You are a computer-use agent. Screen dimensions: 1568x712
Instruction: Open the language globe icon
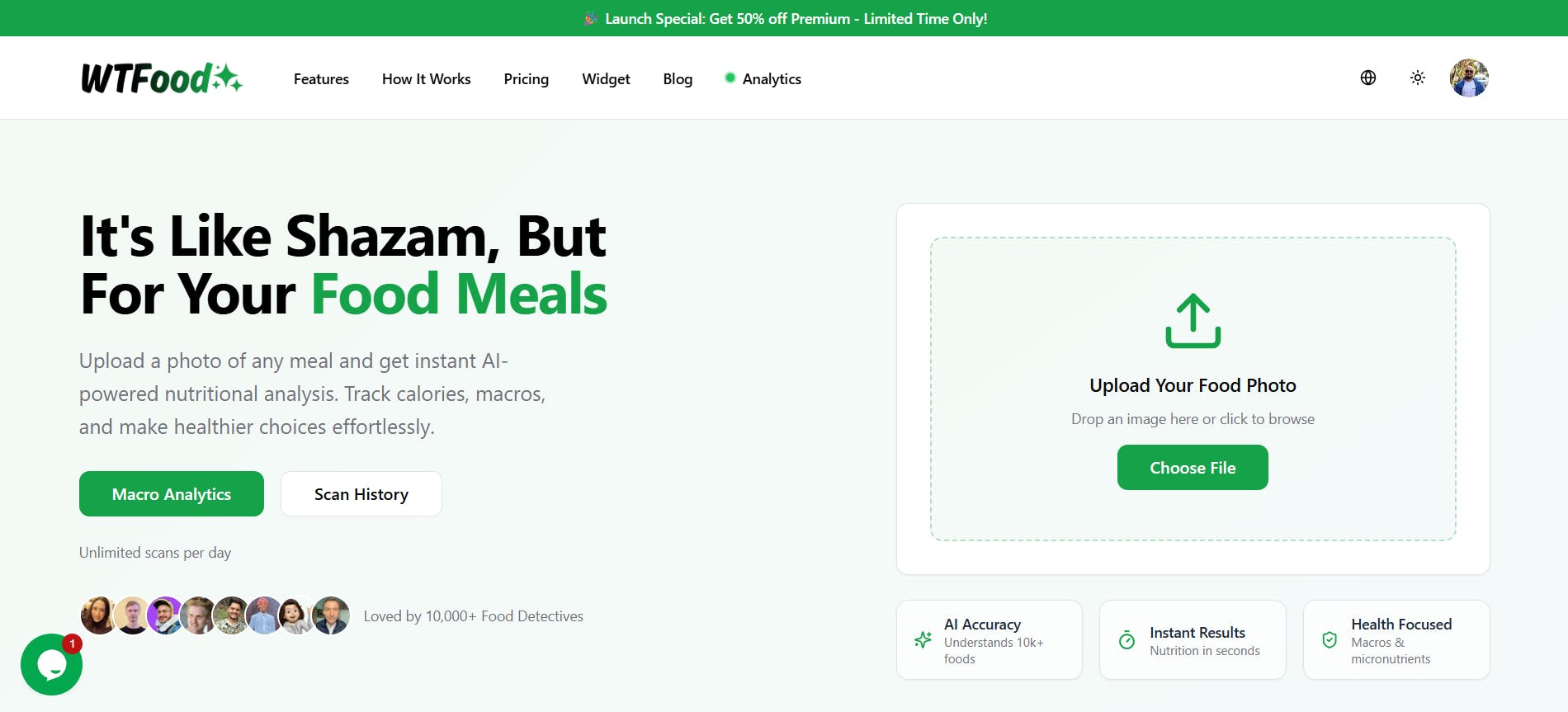pyautogui.click(x=1368, y=78)
